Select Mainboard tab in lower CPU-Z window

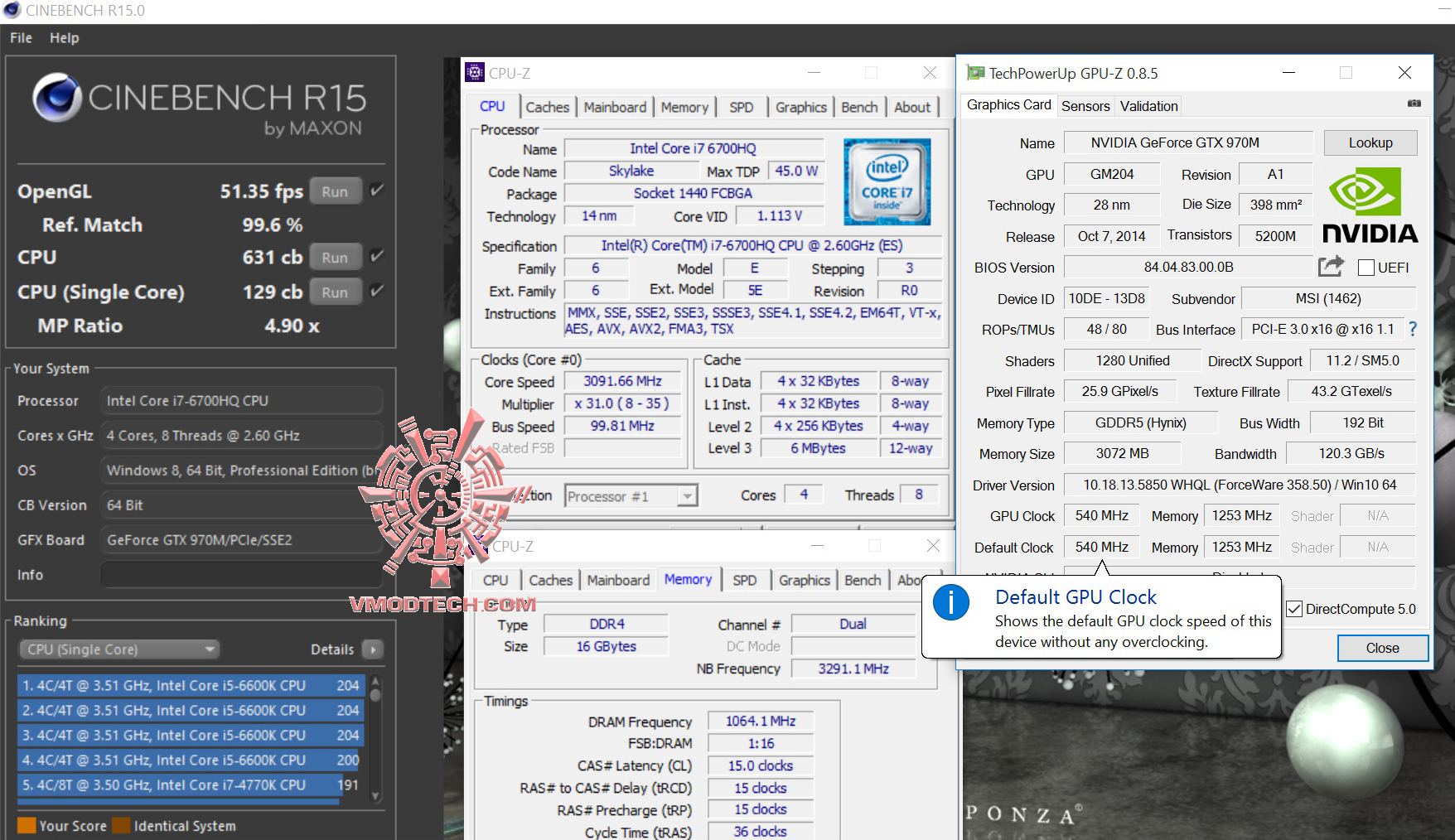tap(618, 580)
